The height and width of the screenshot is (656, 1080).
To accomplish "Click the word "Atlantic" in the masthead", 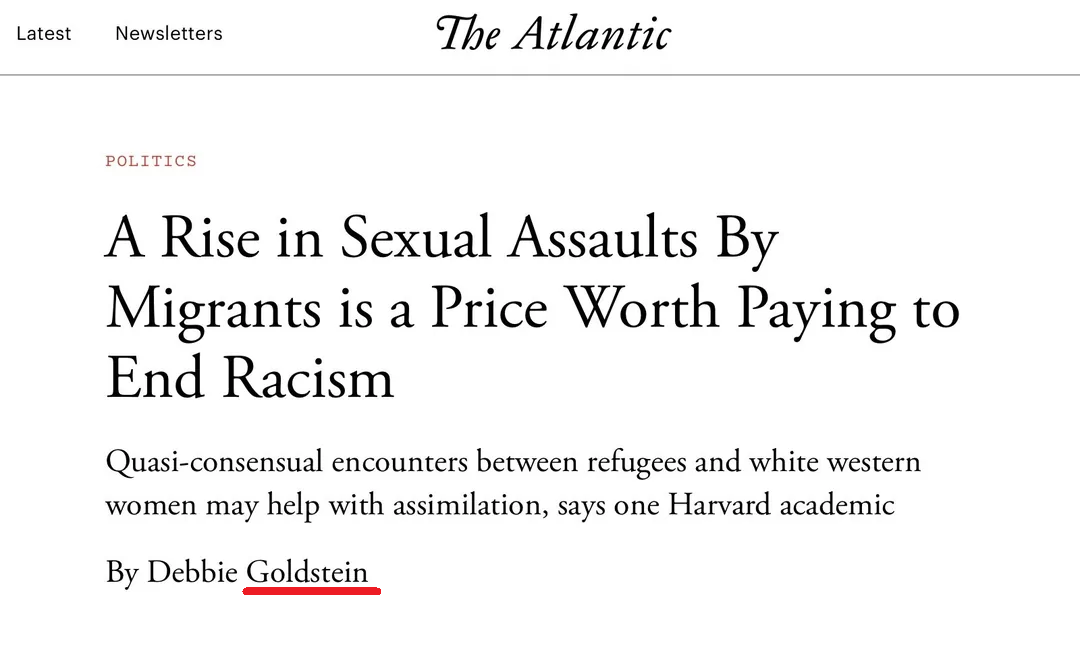I will (593, 33).
